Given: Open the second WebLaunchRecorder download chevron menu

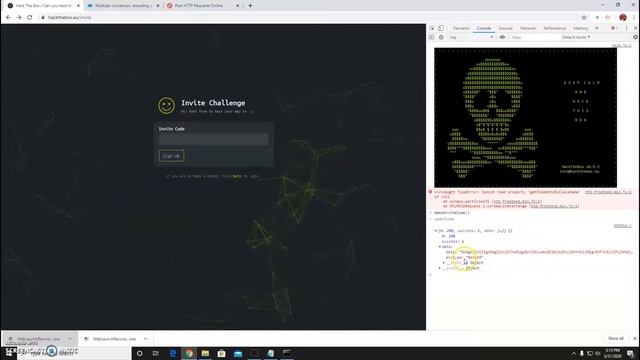Looking at the screenshot, I should click(146, 339).
